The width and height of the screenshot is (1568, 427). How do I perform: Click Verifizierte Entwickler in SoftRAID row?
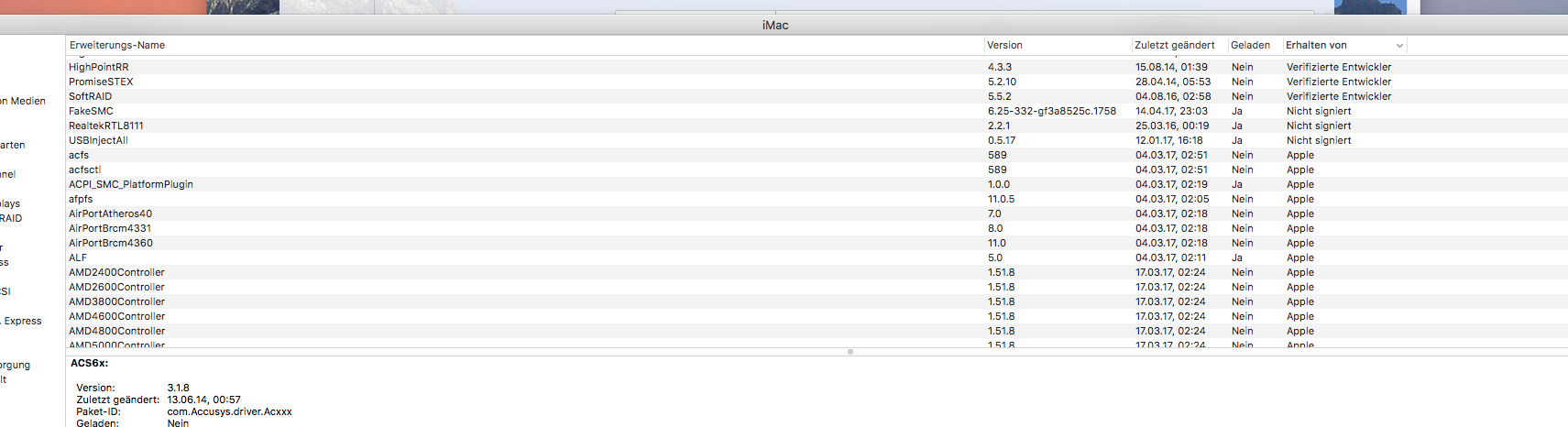pos(1339,96)
